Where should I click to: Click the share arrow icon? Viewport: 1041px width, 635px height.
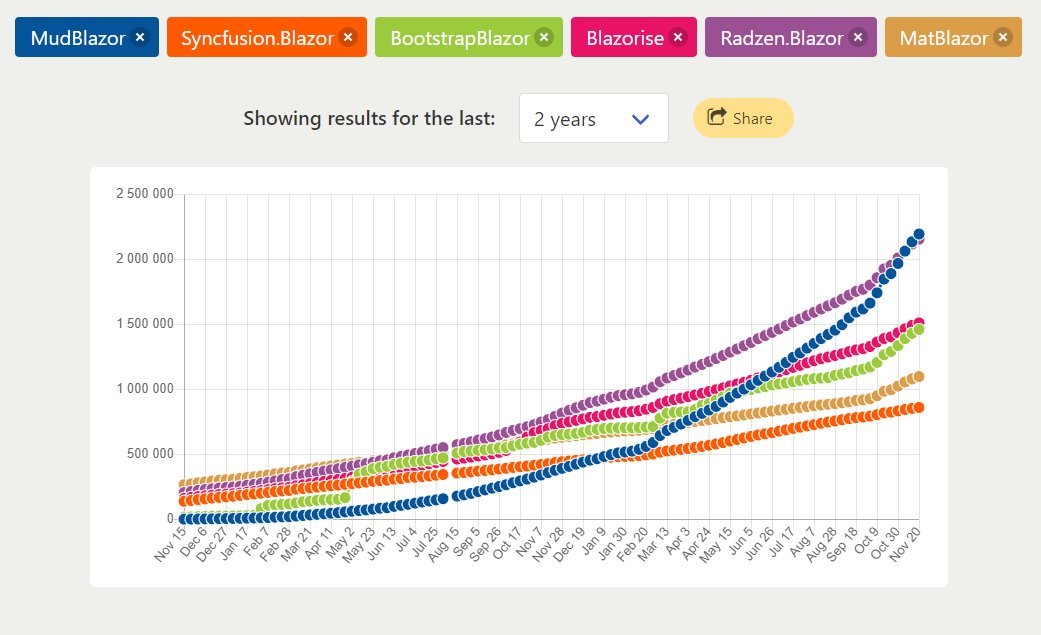tap(716, 117)
